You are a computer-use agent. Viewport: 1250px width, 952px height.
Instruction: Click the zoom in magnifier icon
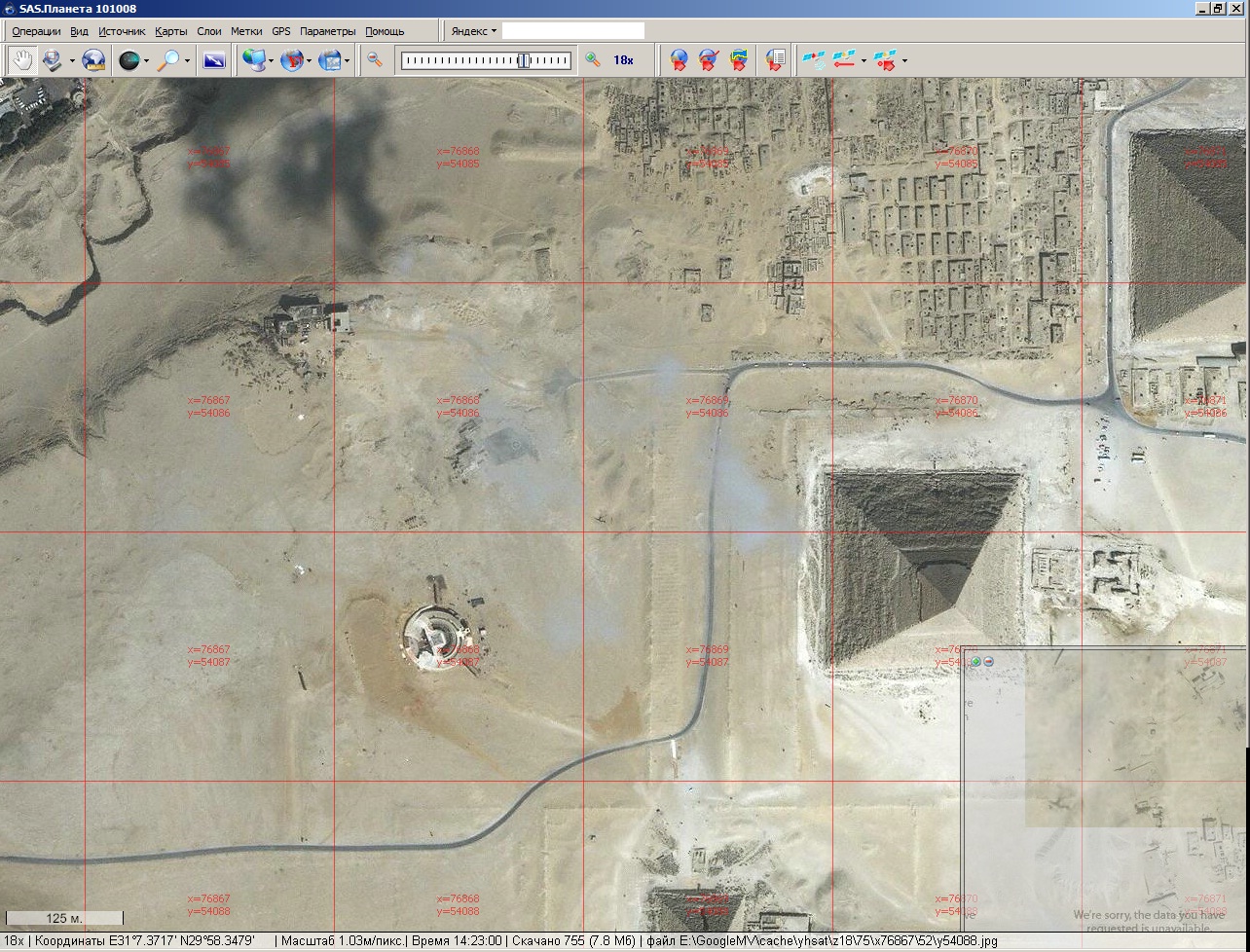pyautogui.click(x=592, y=60)
